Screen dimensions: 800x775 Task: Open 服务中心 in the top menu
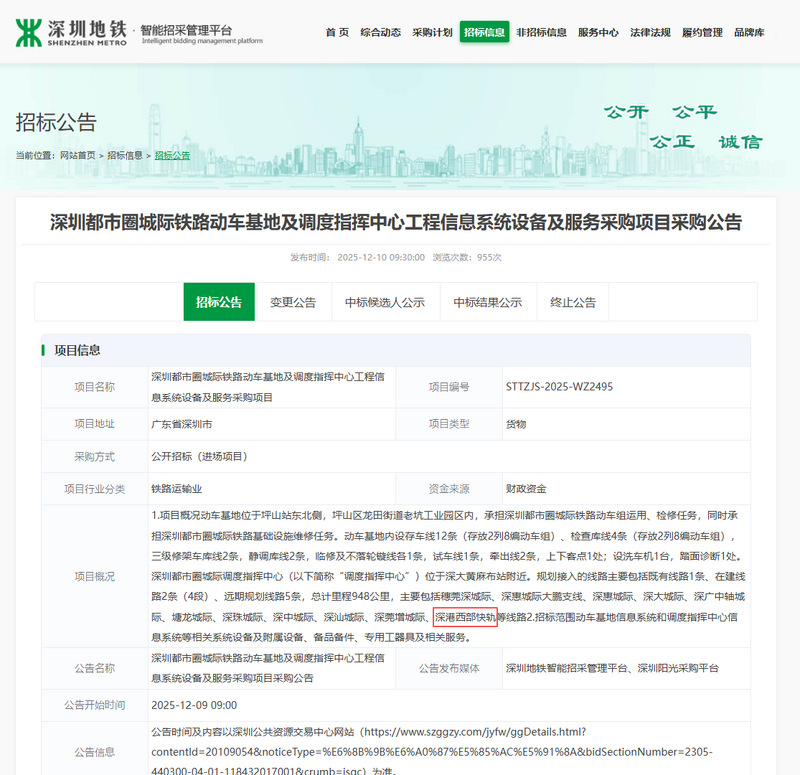point(598,33)
